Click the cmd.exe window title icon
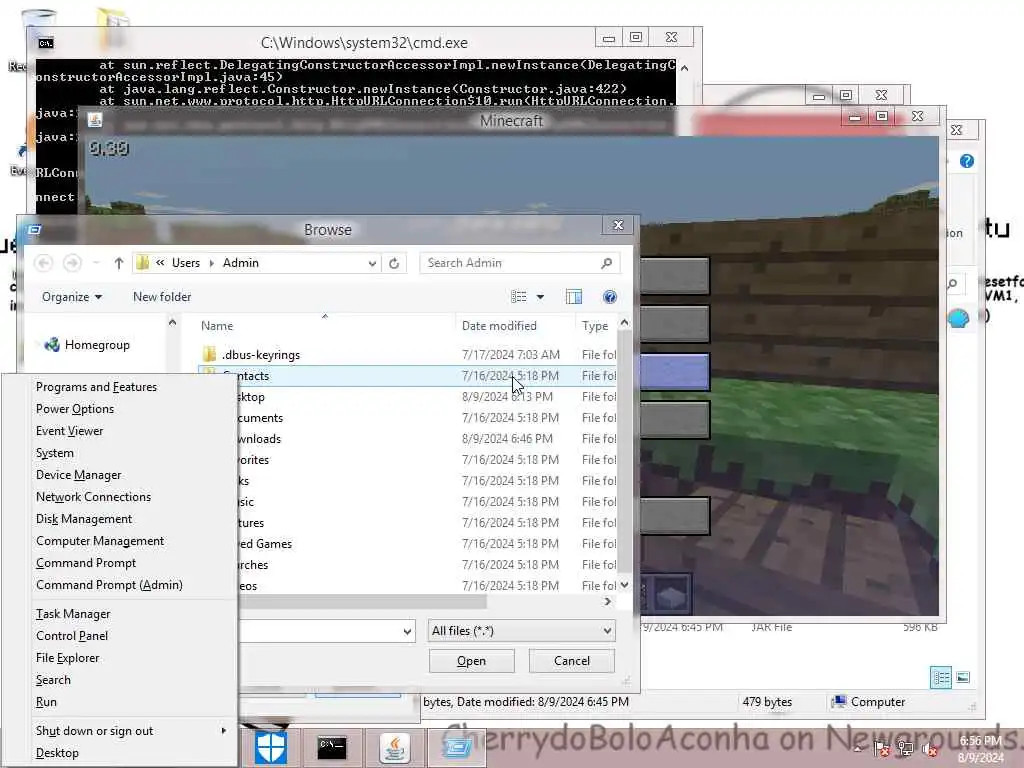This screenshot has height=768, width=1024. [x=45, y=43]
